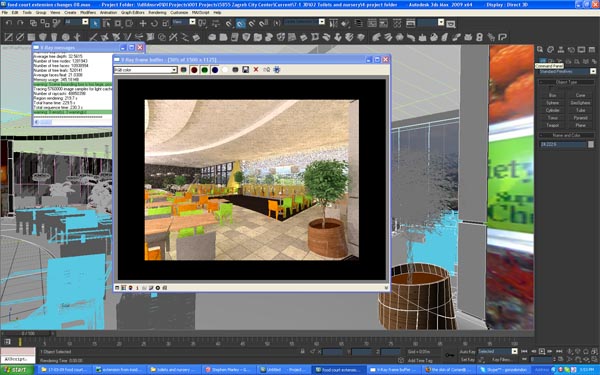This screenshot has width=600, height=375.
Task: Open the Customize menu
Action: [x=179, y=13]
